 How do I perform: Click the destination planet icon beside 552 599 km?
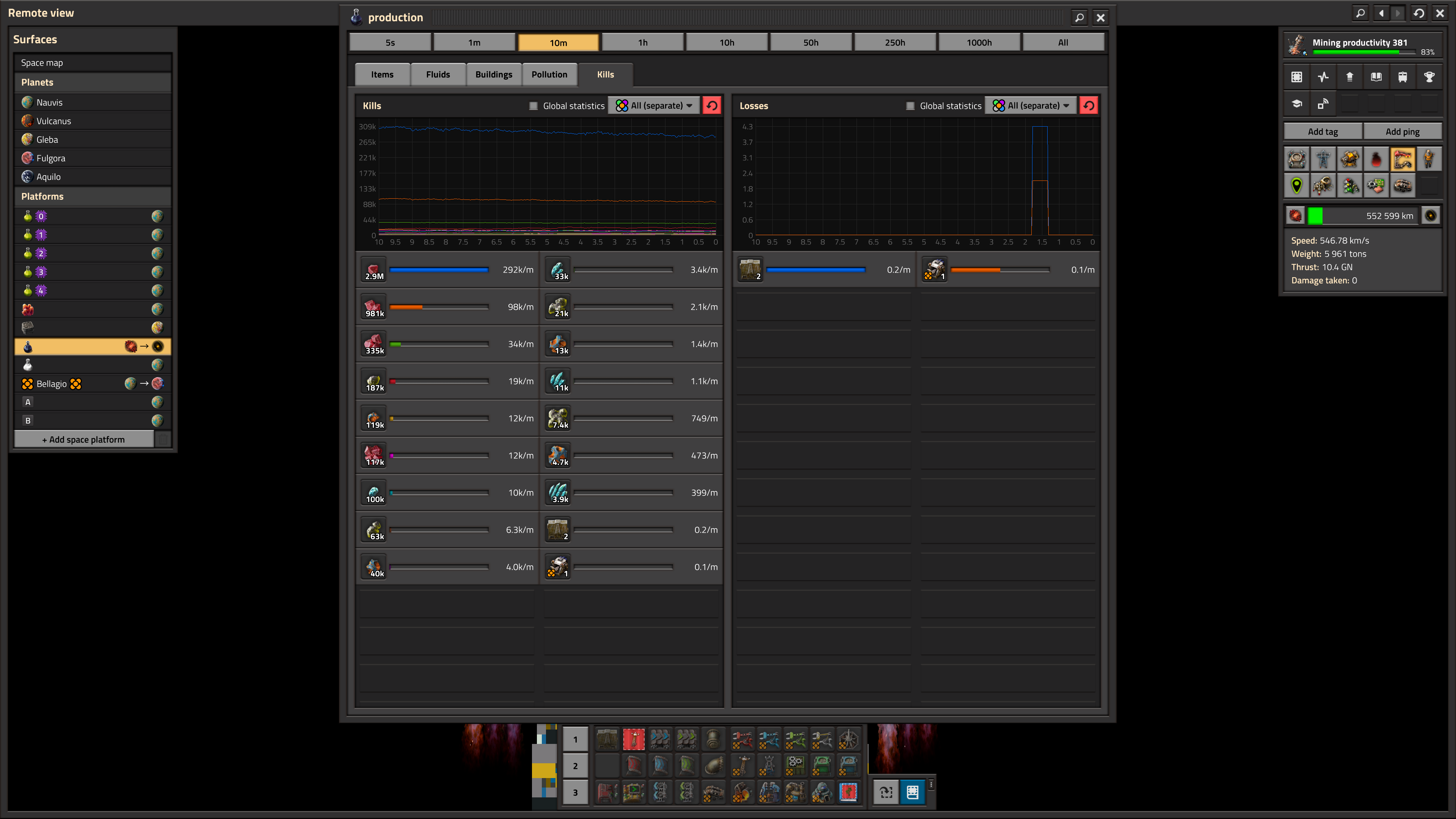click(x=1431, y=215)
